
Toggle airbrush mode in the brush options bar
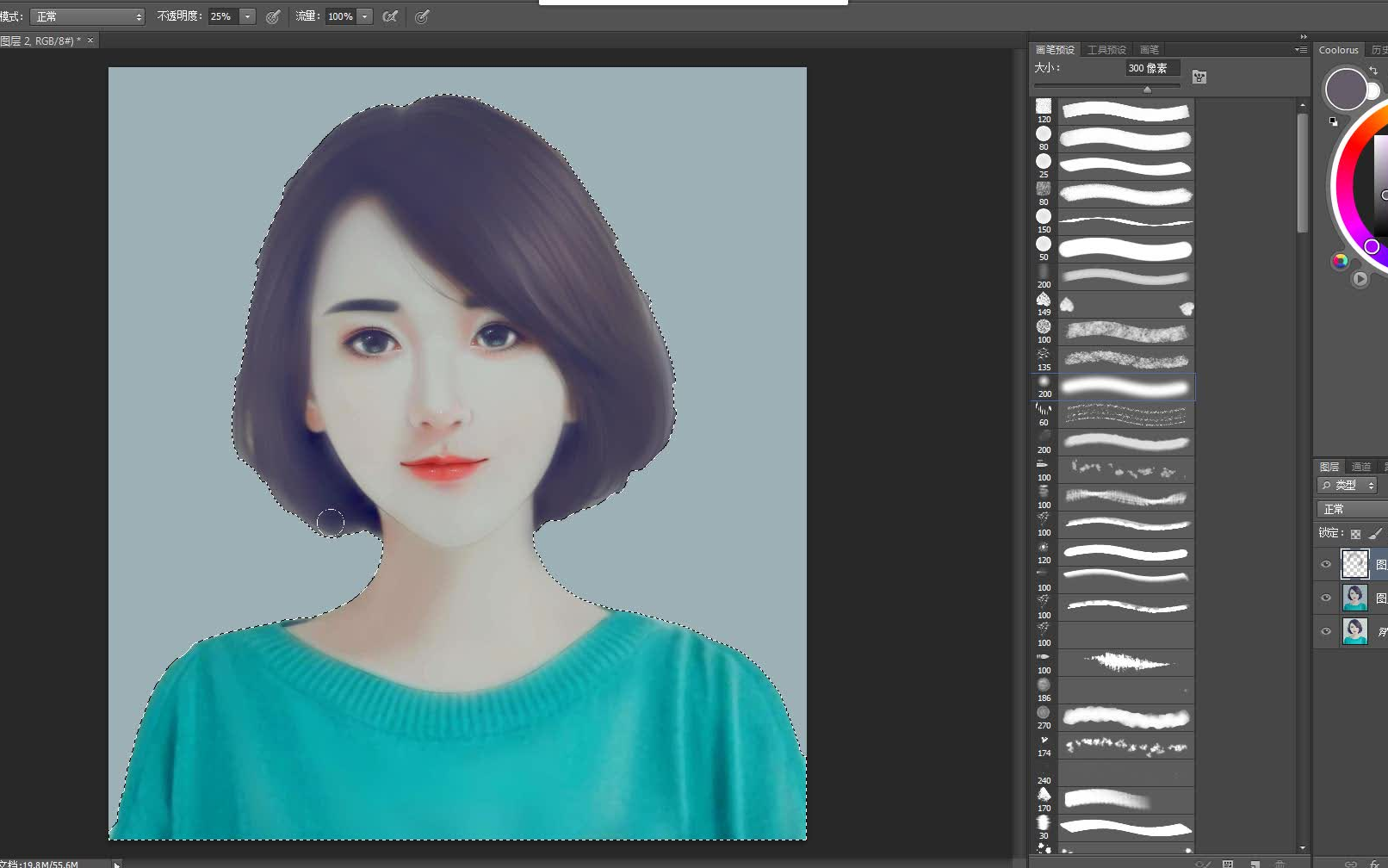point(389,16)
